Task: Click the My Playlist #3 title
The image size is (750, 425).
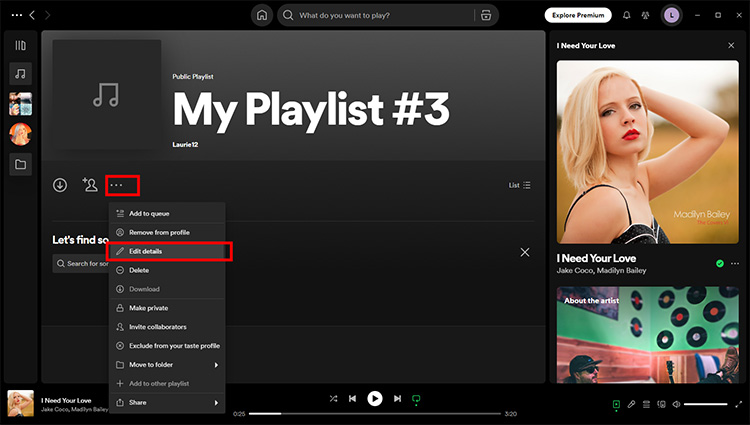Action: pos(311,109)
